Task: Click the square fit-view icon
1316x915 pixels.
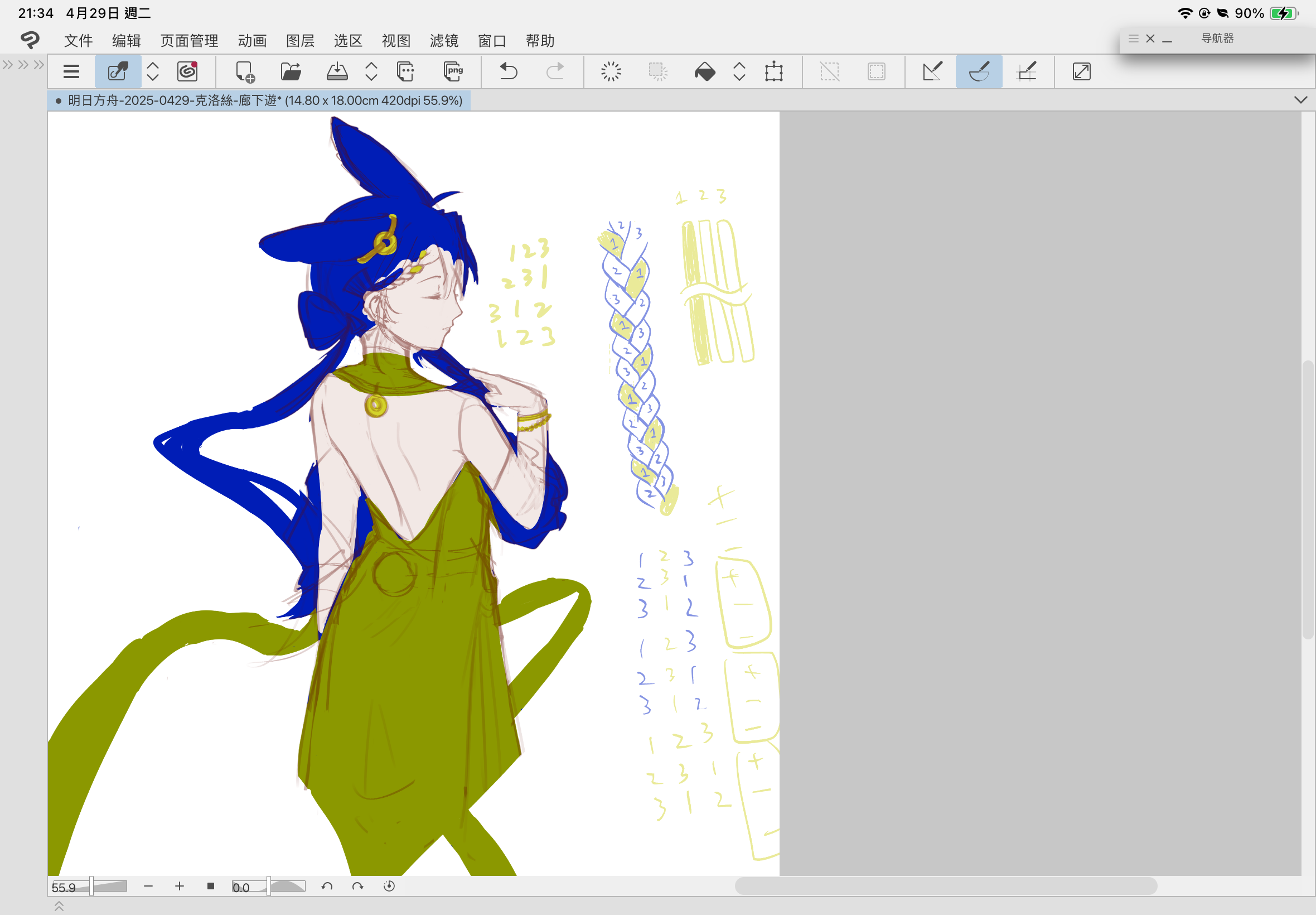Action: click(x=210, y=887)
